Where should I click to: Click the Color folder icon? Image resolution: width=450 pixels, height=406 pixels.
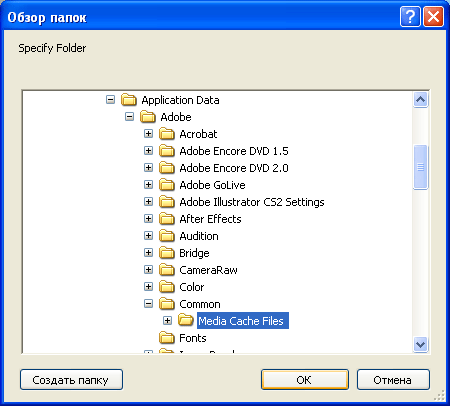coord(167,287)
